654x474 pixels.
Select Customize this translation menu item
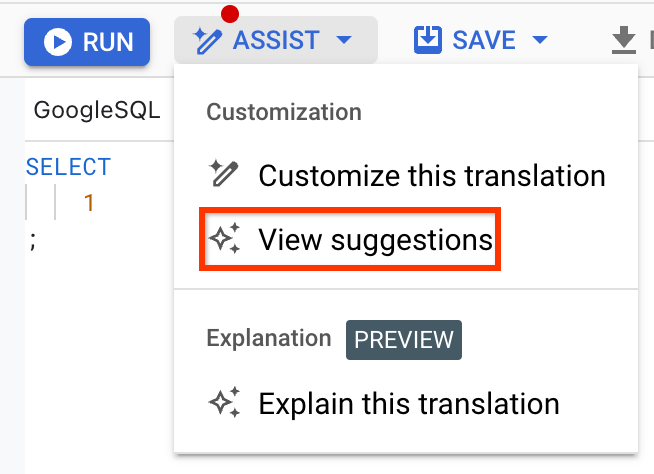406,175
